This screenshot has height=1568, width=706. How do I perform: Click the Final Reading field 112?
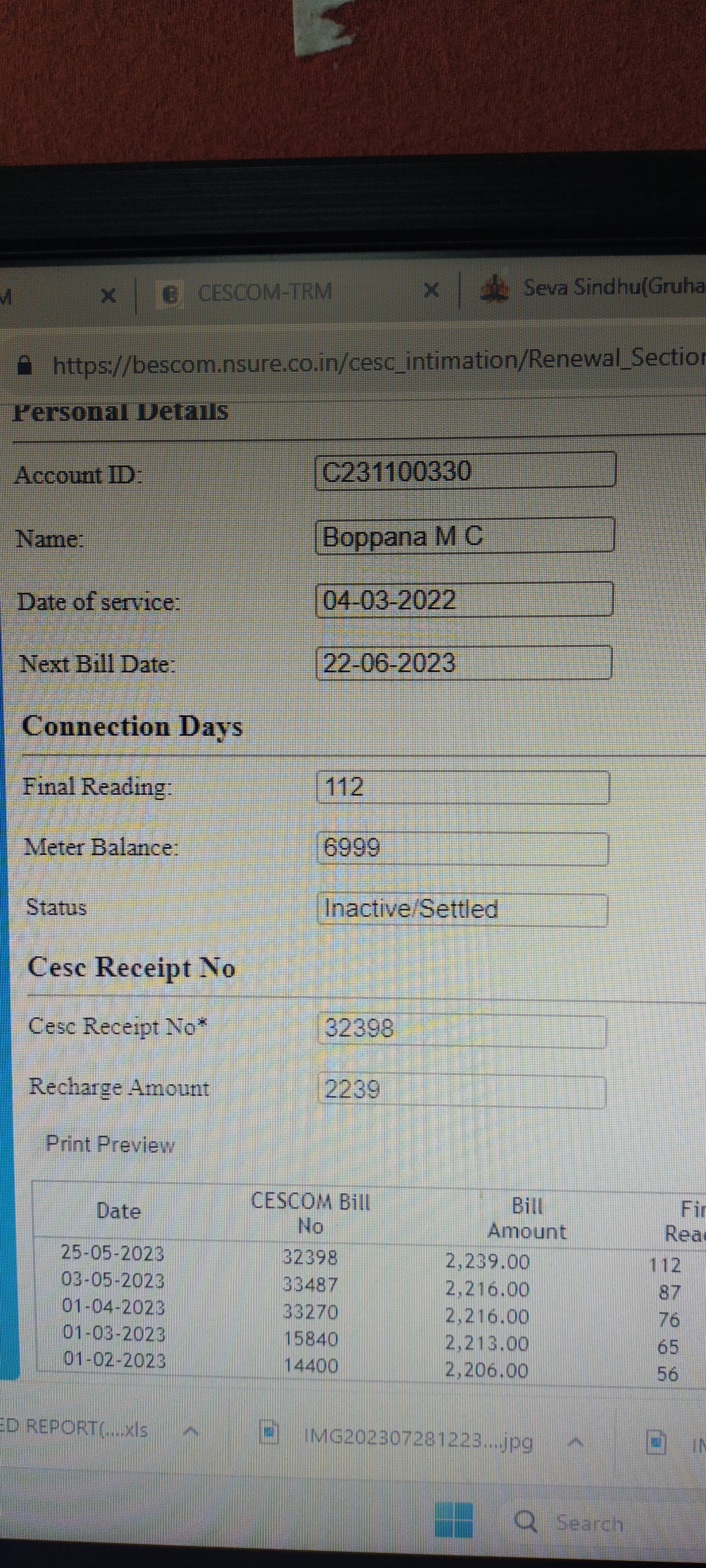[463, 787]
